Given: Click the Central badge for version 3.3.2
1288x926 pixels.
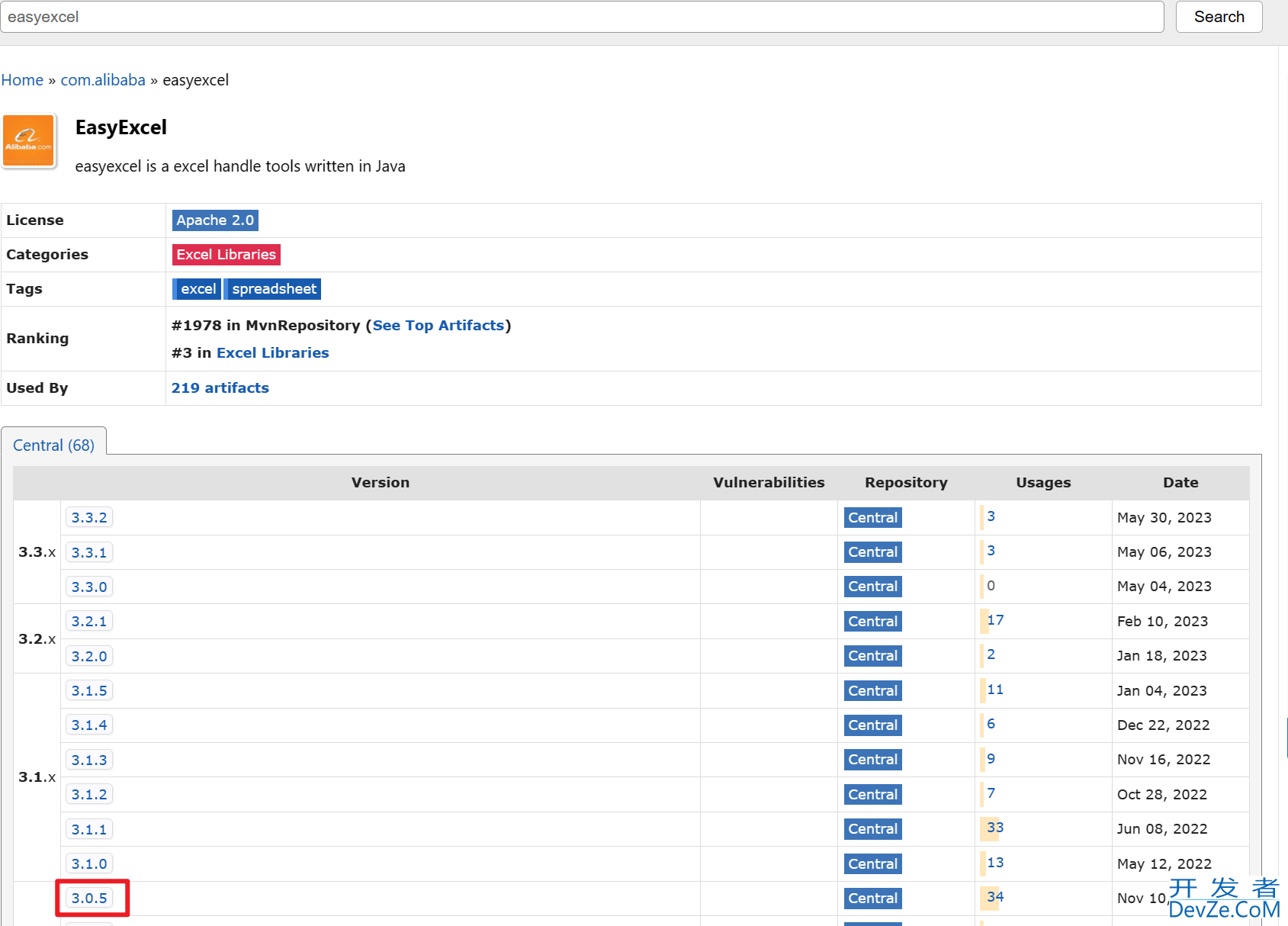Looking at the screenshot, I should coord(873,518).
